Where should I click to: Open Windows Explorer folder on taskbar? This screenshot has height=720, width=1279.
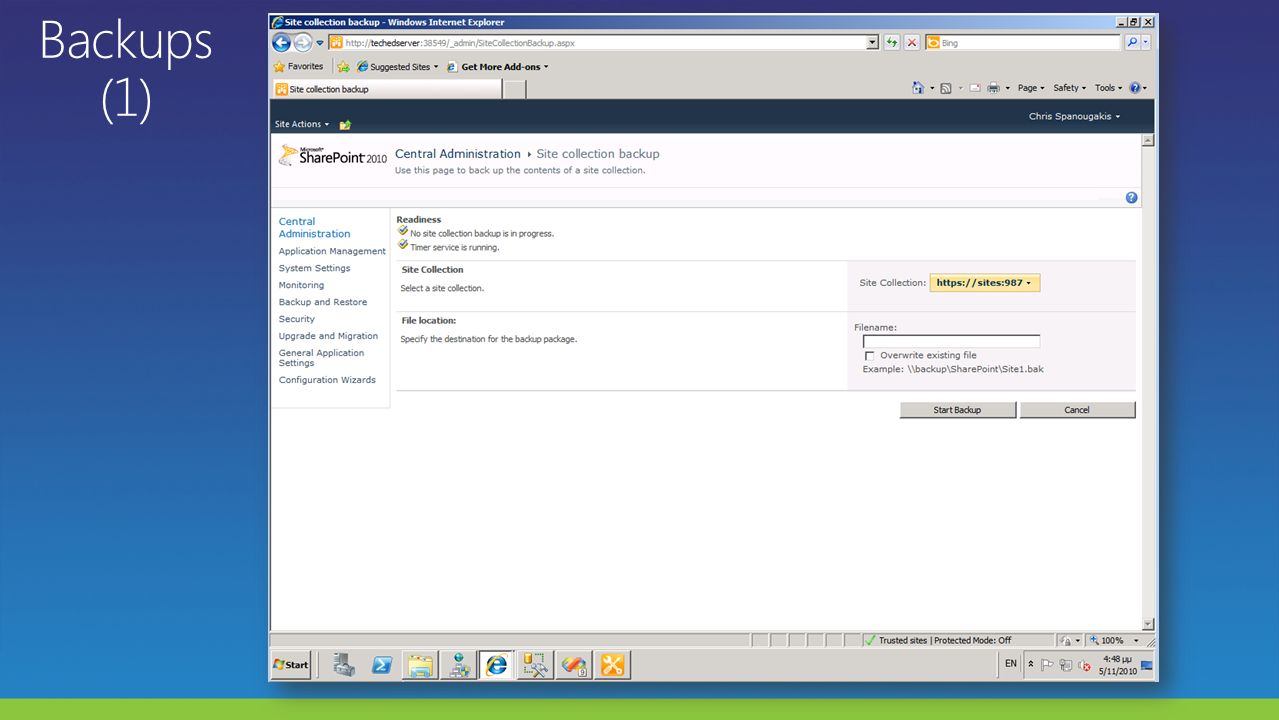coord(420,665)
